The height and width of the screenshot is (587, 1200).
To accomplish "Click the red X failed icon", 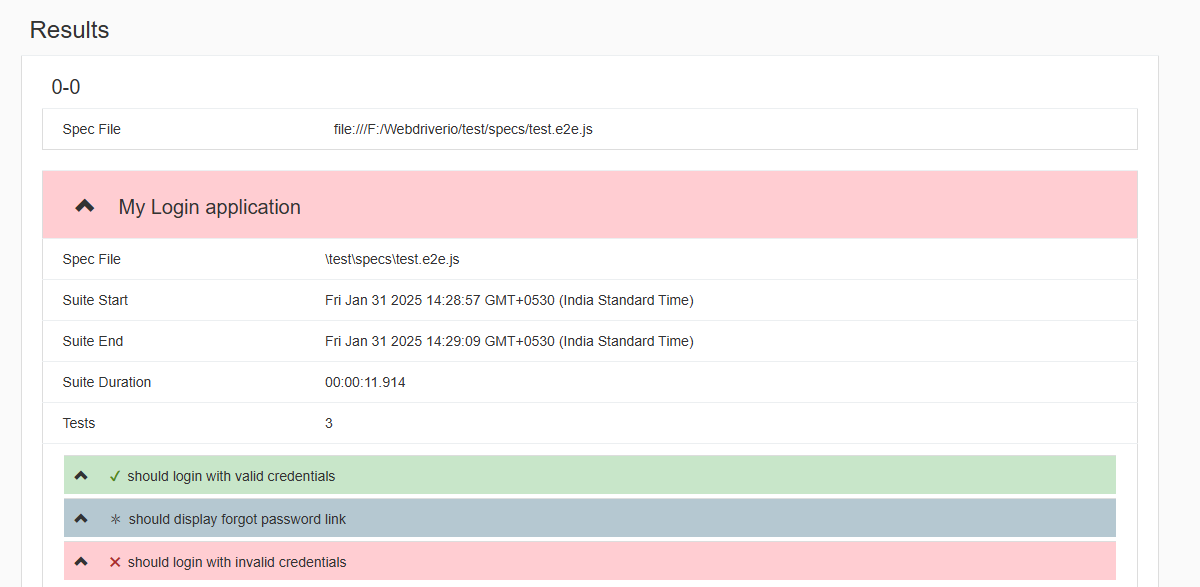I will point(115,562).
